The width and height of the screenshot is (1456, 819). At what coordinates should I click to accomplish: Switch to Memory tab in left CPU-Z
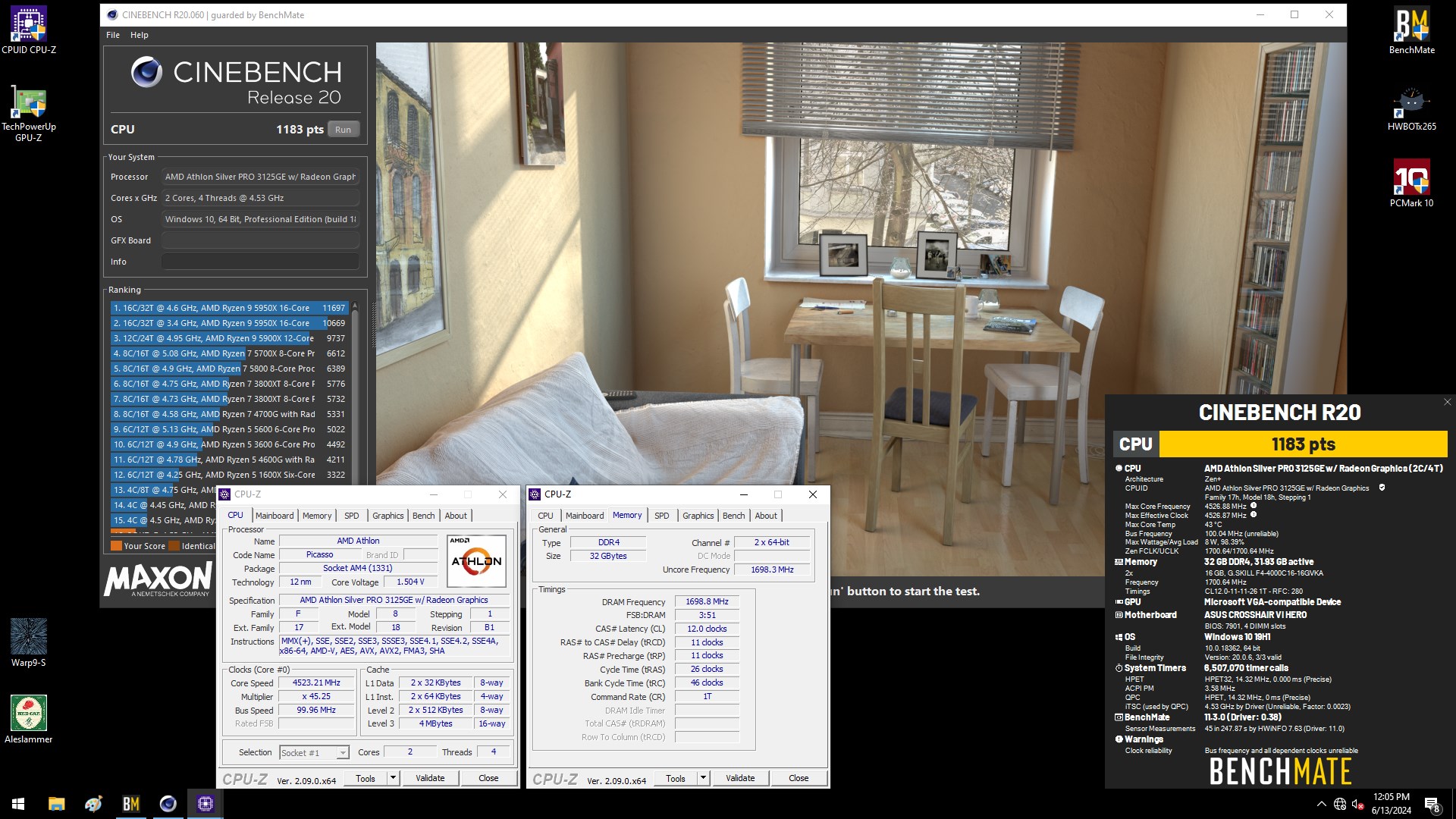(317, 516)
